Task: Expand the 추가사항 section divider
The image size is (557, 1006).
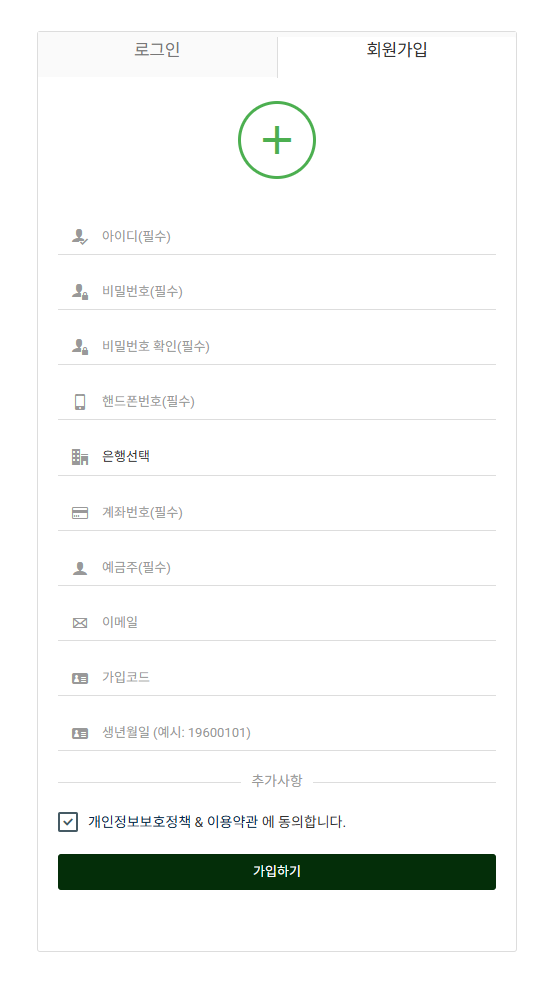Action: click(277, 781)
